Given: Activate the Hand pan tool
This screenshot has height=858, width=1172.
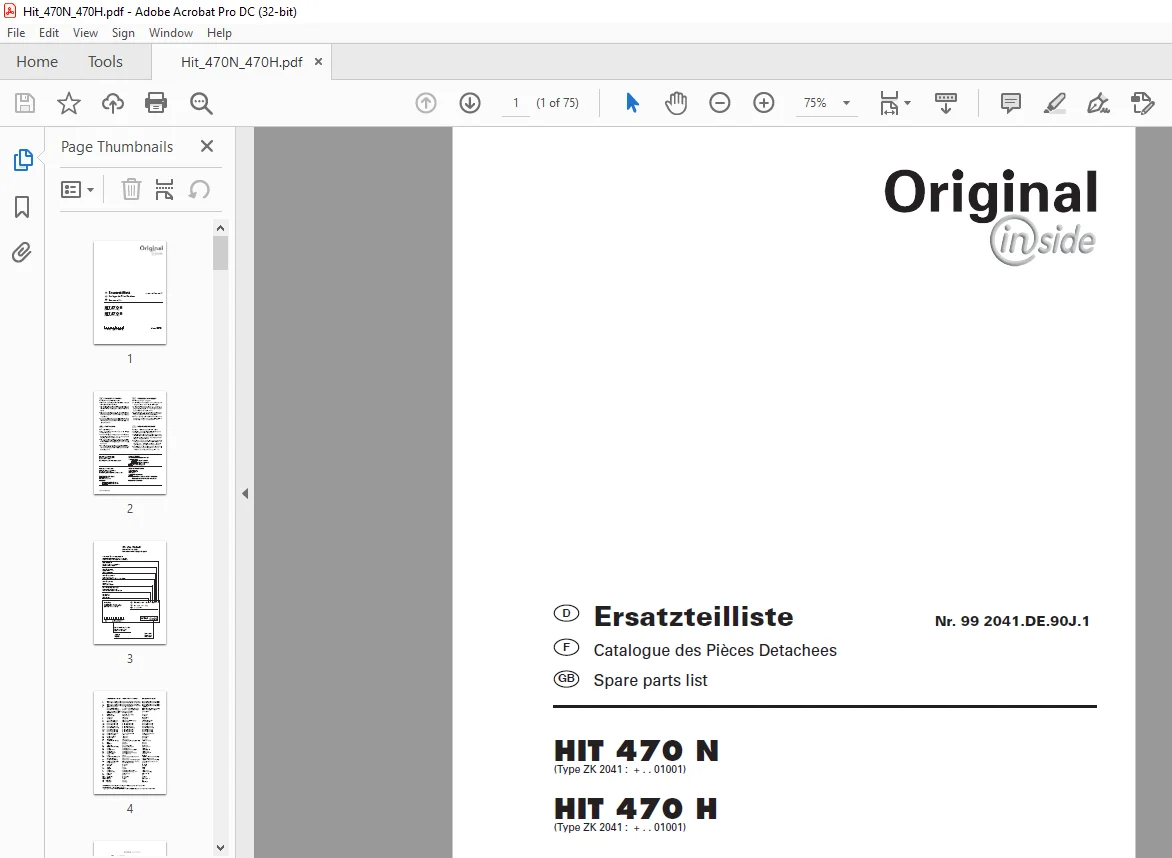Looking at the screenshot, I should coord(676,103).
